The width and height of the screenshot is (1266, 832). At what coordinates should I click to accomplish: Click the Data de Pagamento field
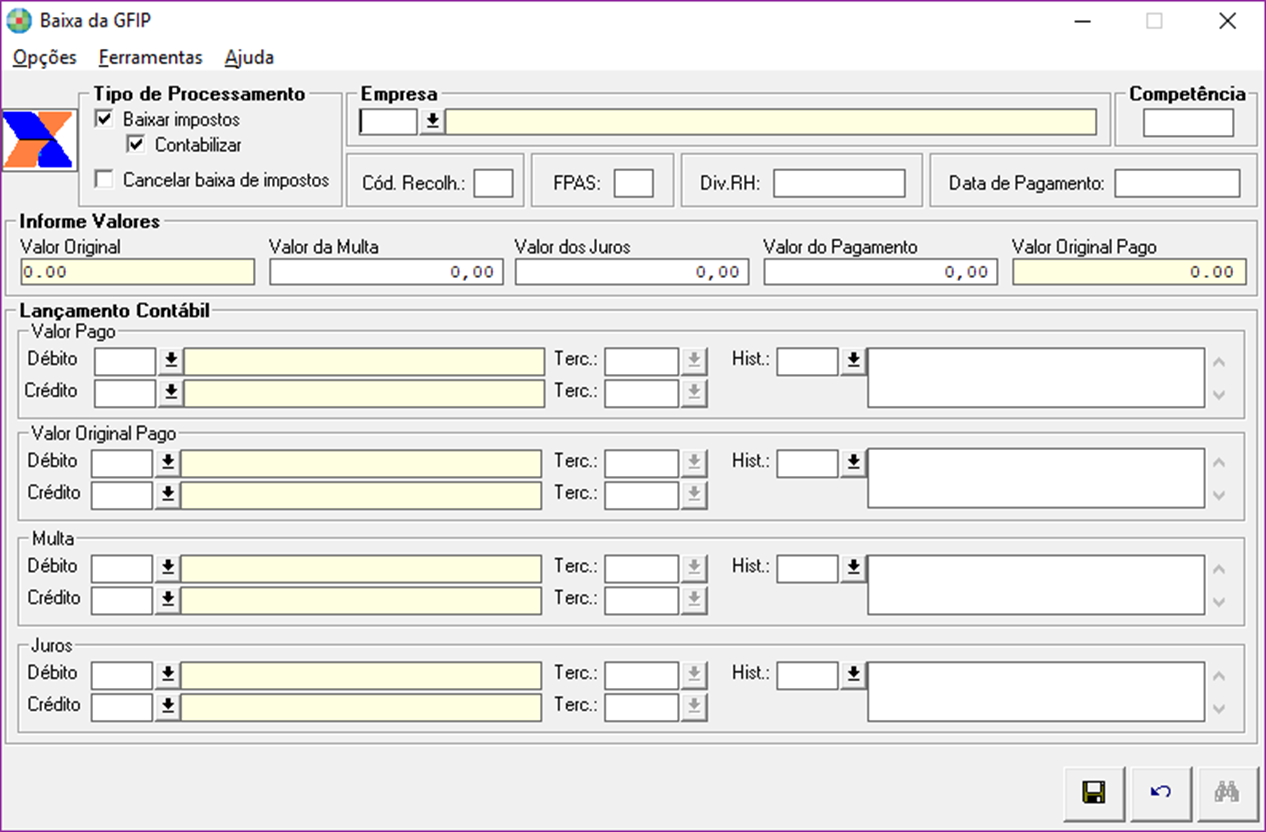tap(1177, 184)
